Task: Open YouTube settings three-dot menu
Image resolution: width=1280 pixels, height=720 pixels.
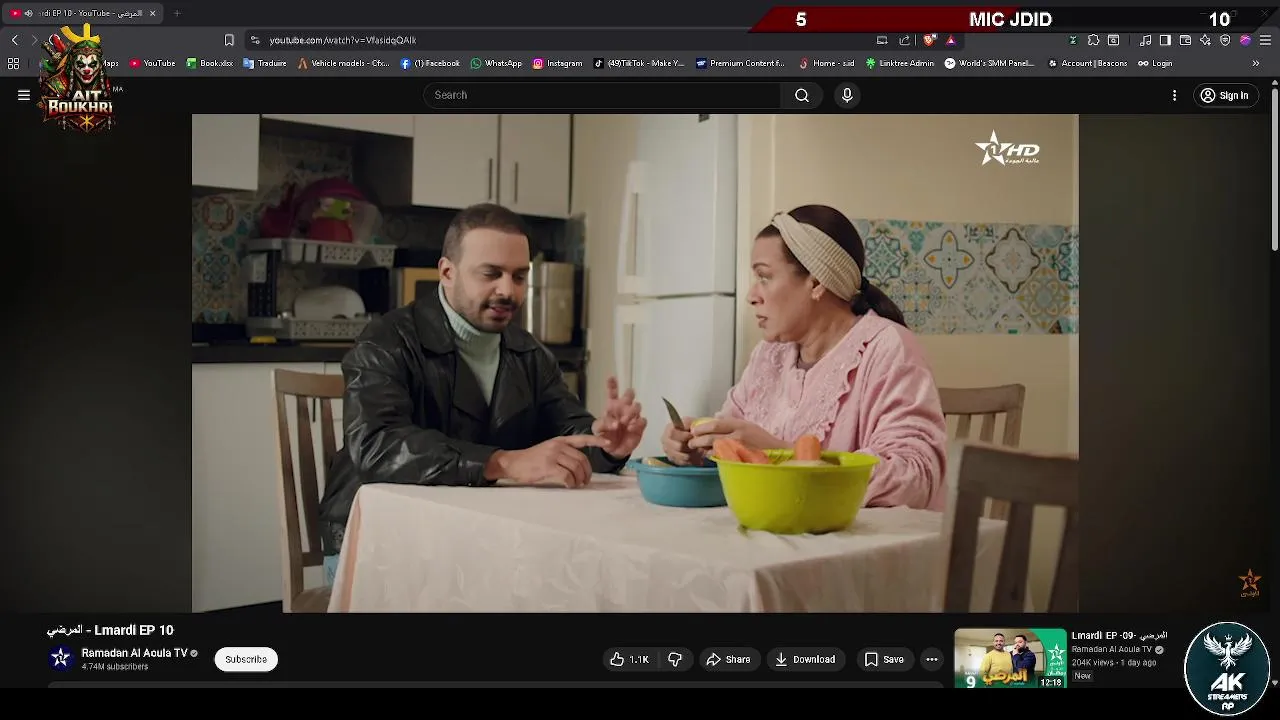Action: [1174, 95]
